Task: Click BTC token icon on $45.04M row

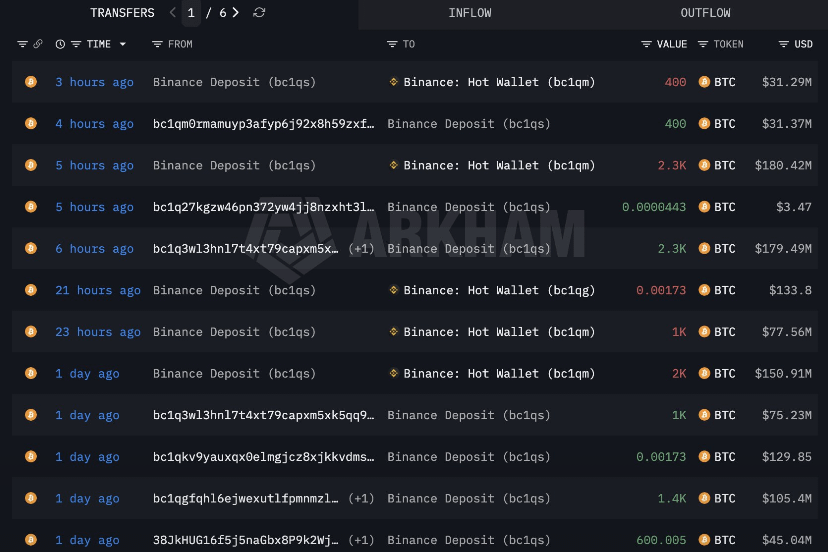Action: click(x=704, y=540)
